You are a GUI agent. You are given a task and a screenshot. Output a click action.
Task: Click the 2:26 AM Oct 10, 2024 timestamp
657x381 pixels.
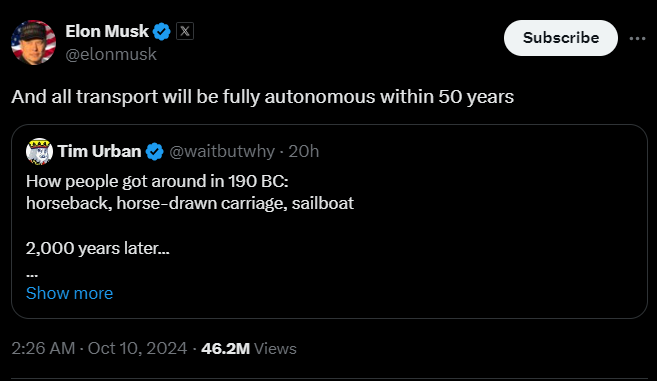coord(99,349)
